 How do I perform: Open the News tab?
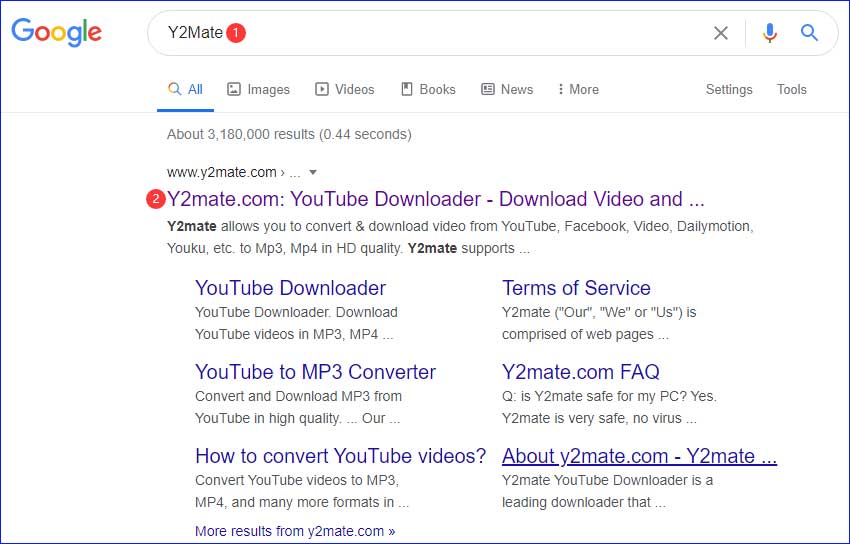point(507,89)
